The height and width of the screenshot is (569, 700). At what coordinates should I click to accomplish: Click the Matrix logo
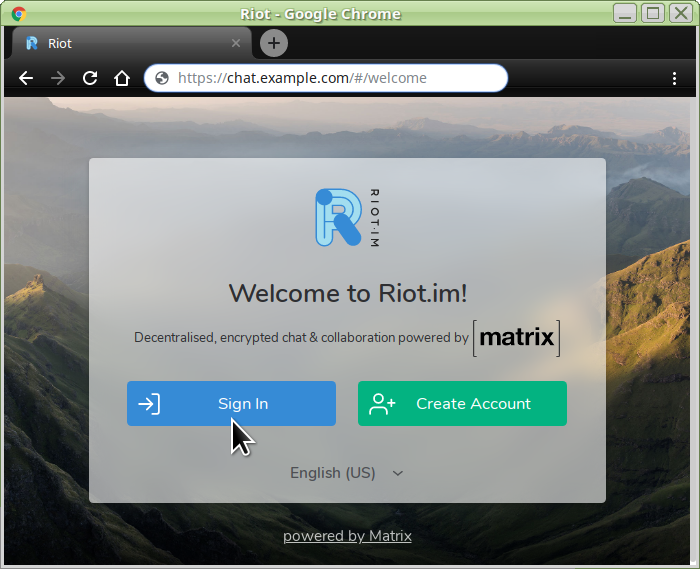click(x=516, y=338)
